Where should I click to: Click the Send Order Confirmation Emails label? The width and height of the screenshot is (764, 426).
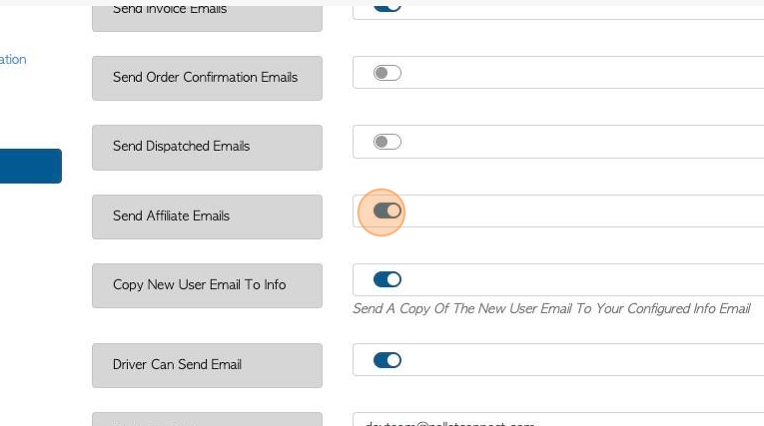click(207, 78)
